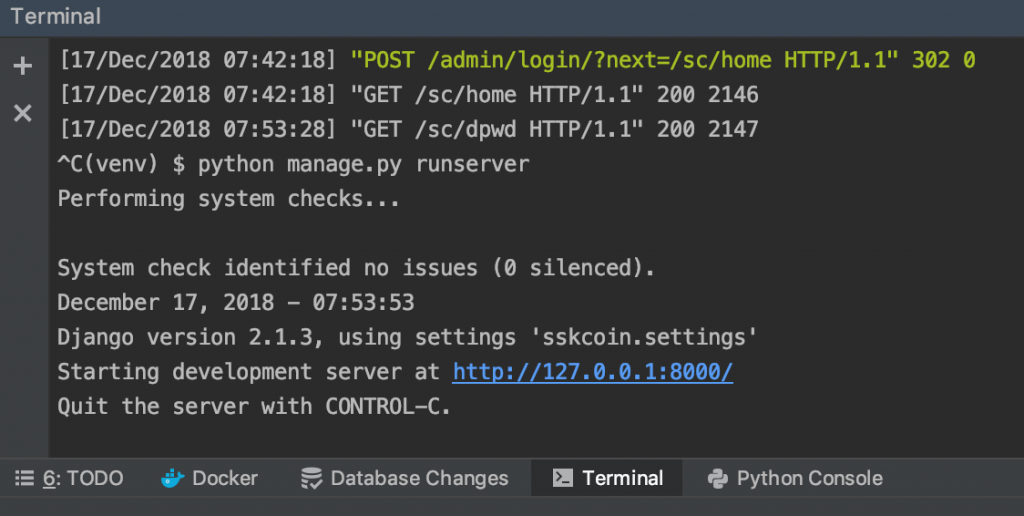This screenshot has width=1024, height=516.
Task: Open the Database Changes tab label
Action: click(419, 479)
